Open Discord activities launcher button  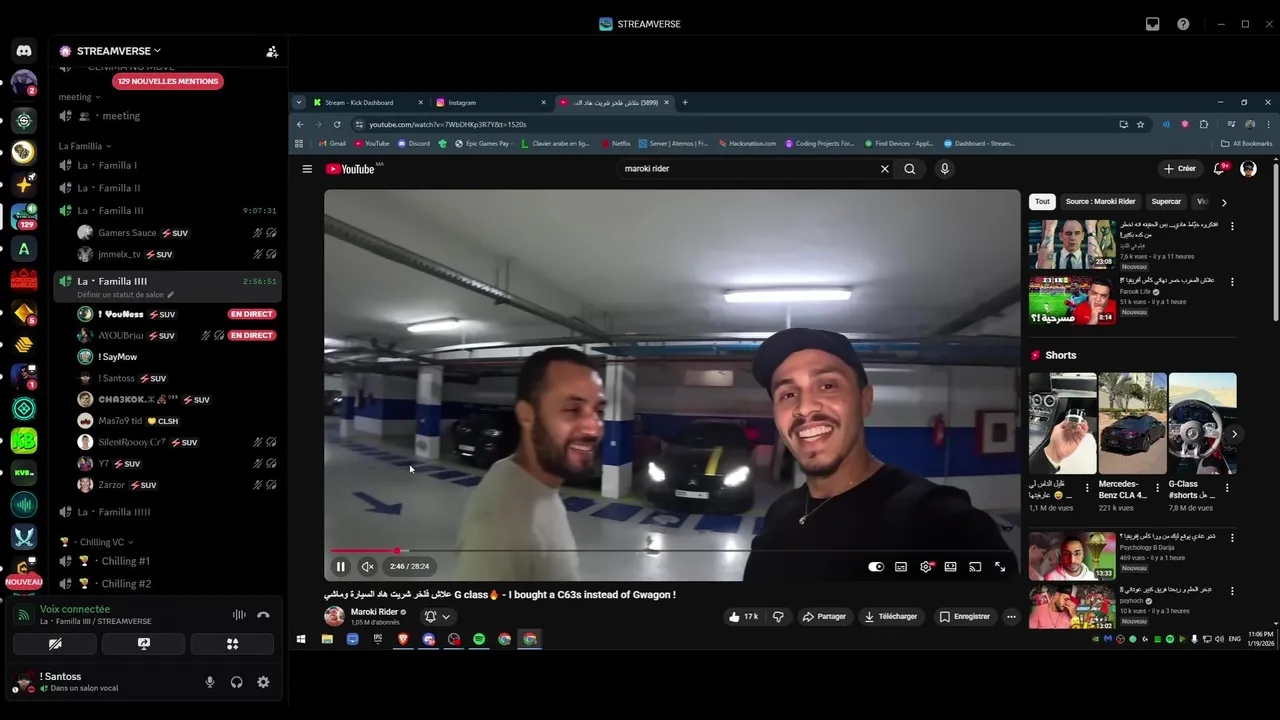(232, 644)
